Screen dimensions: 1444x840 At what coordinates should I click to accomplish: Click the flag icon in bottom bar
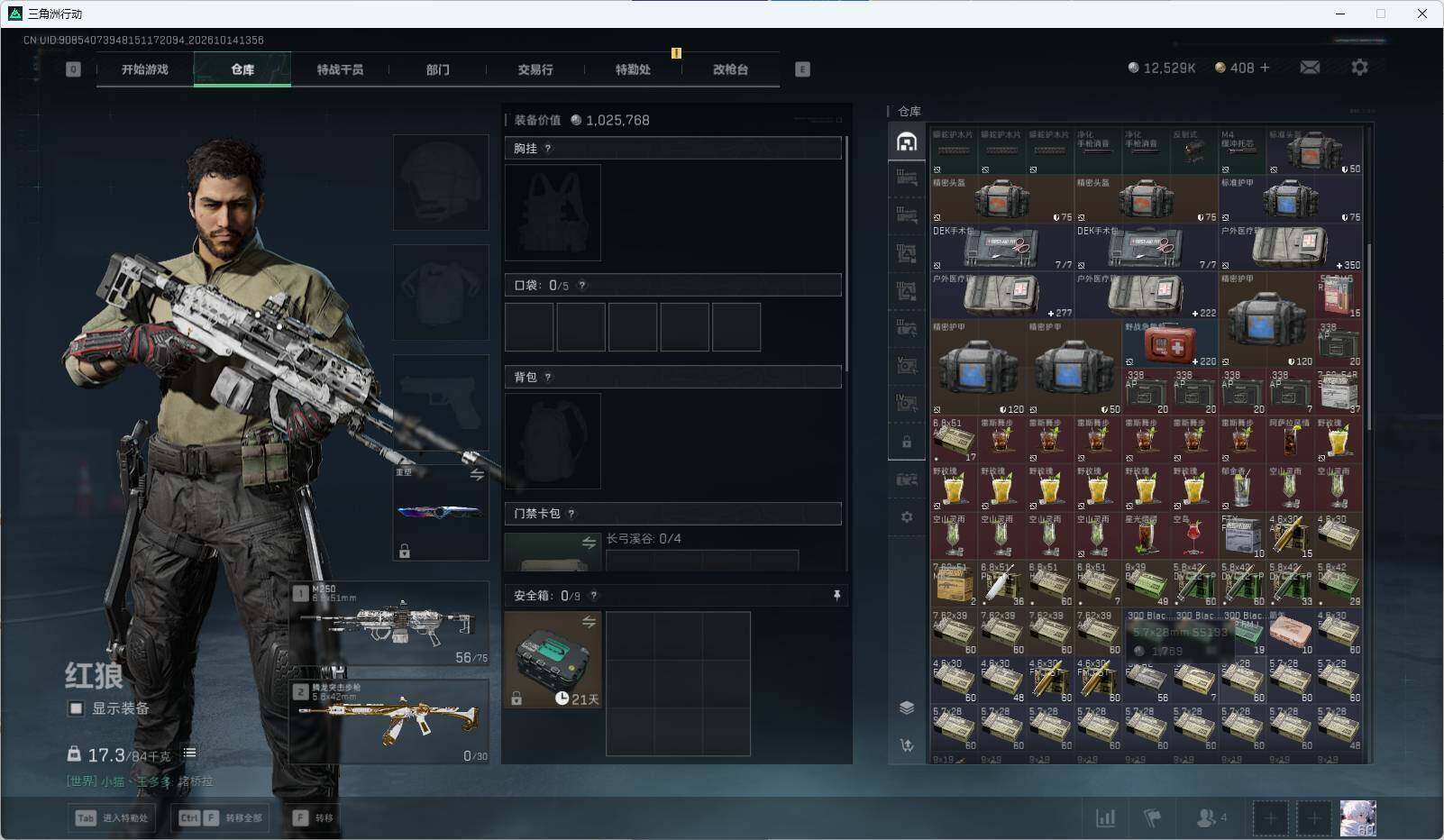1153,817
